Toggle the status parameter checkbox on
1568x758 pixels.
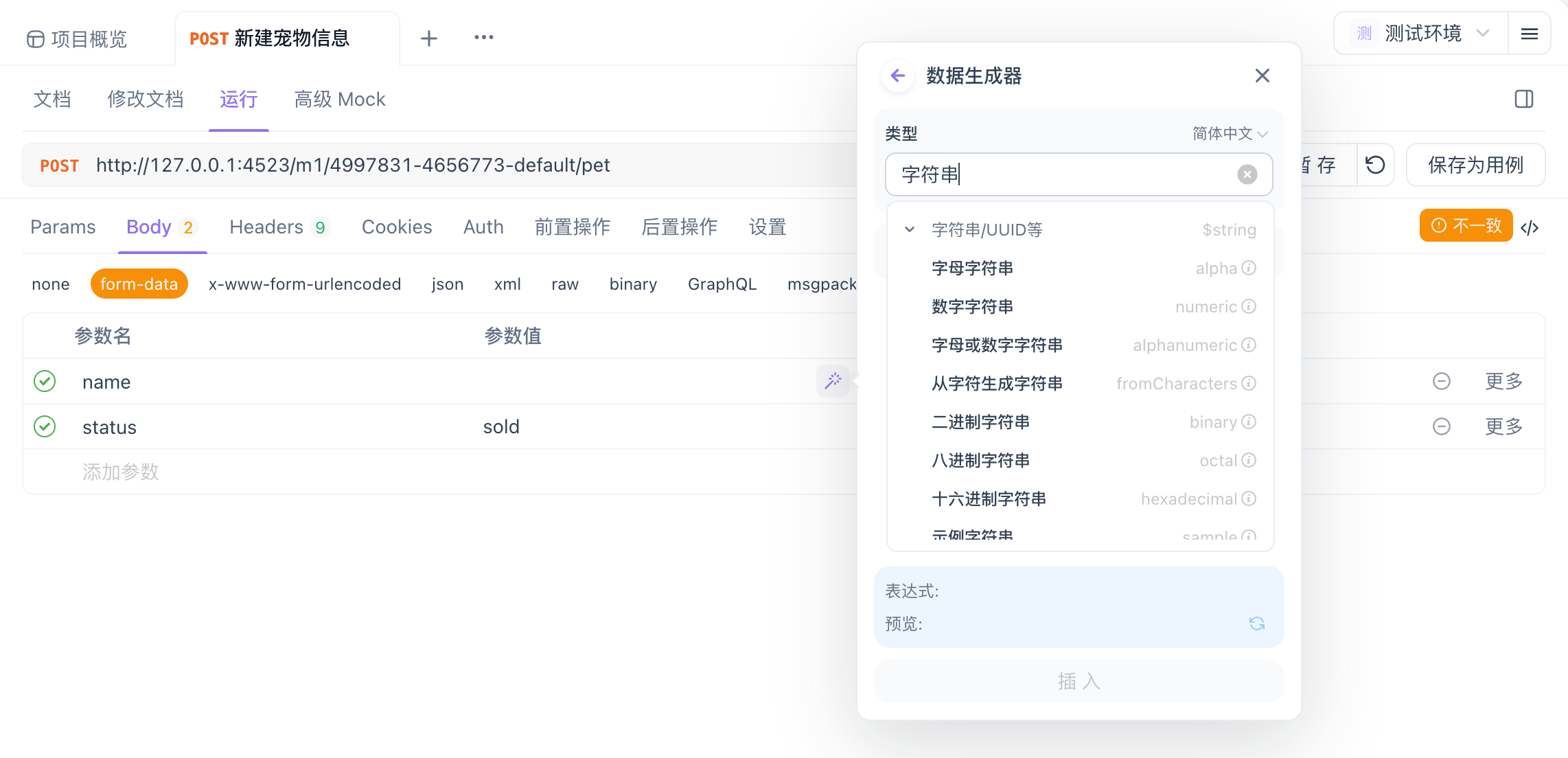[44, 427]
